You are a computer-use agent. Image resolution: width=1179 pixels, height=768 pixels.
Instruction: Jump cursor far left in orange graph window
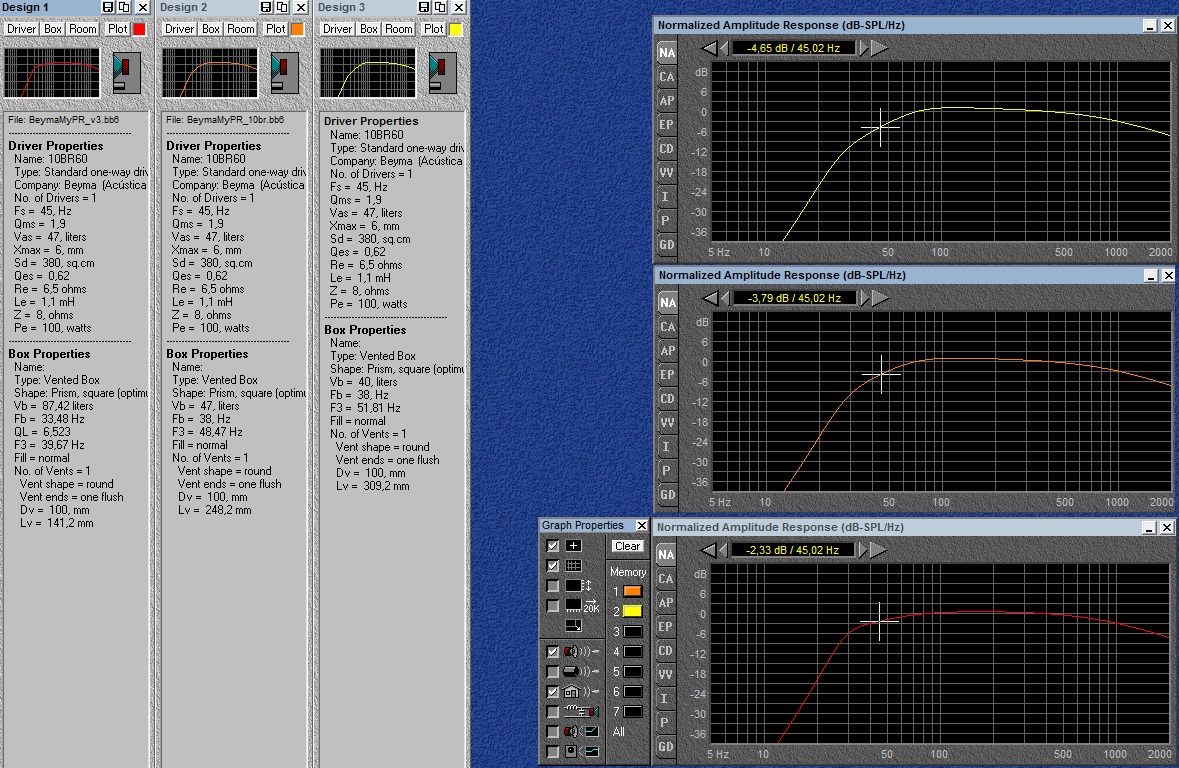click(709, 299)
